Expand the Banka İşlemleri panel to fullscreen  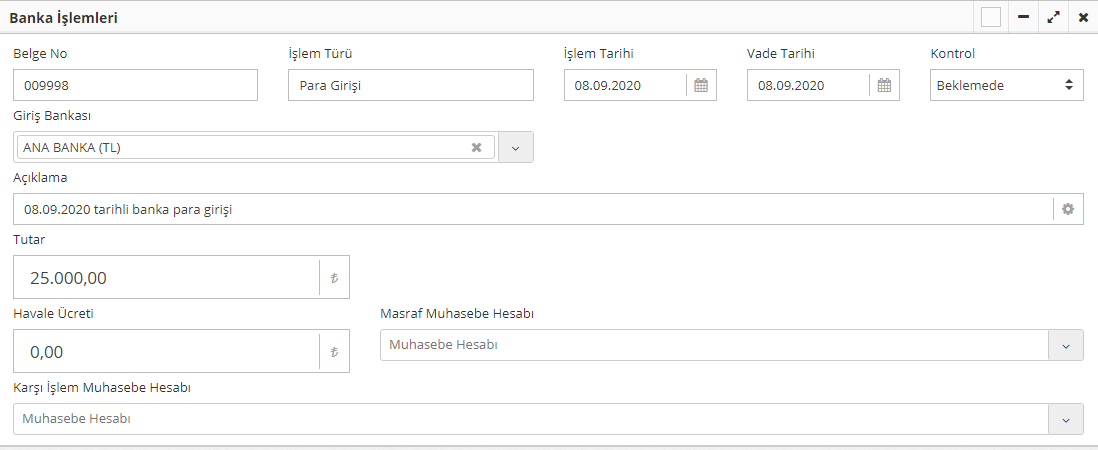[1053, 17]
